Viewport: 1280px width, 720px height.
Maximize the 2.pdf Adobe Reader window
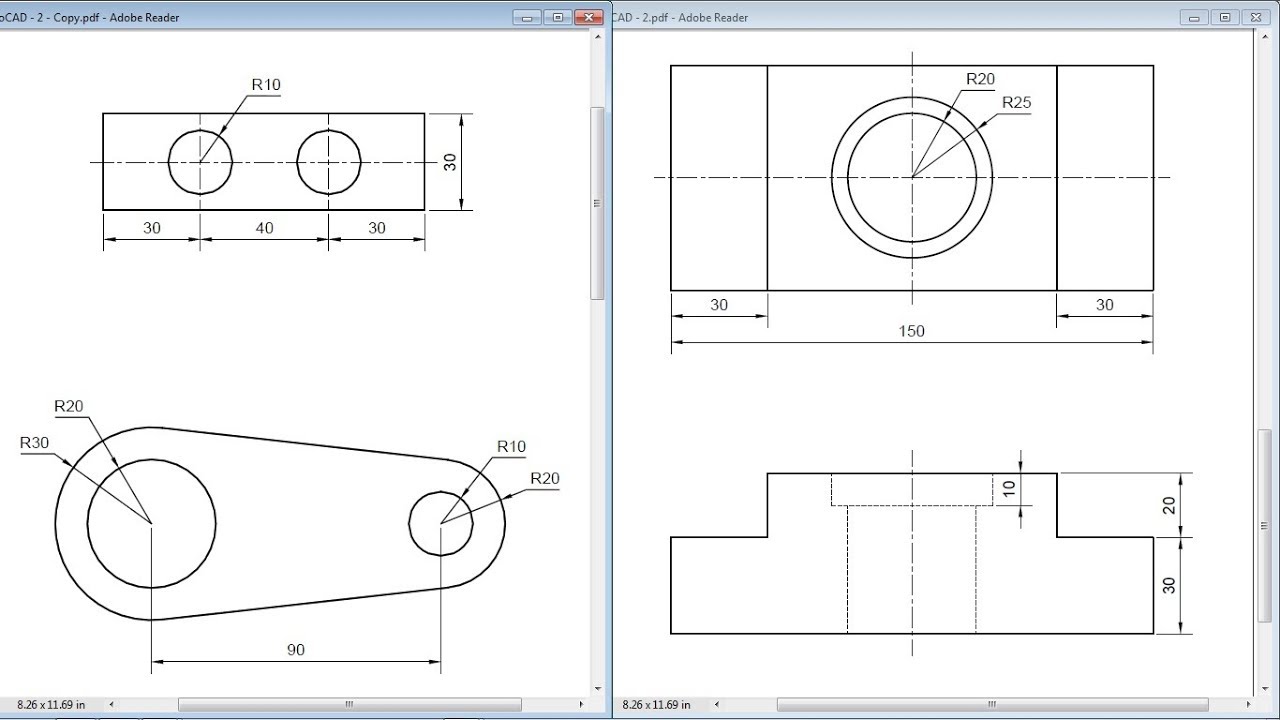pyautogui.click(x=1222, y=17)
